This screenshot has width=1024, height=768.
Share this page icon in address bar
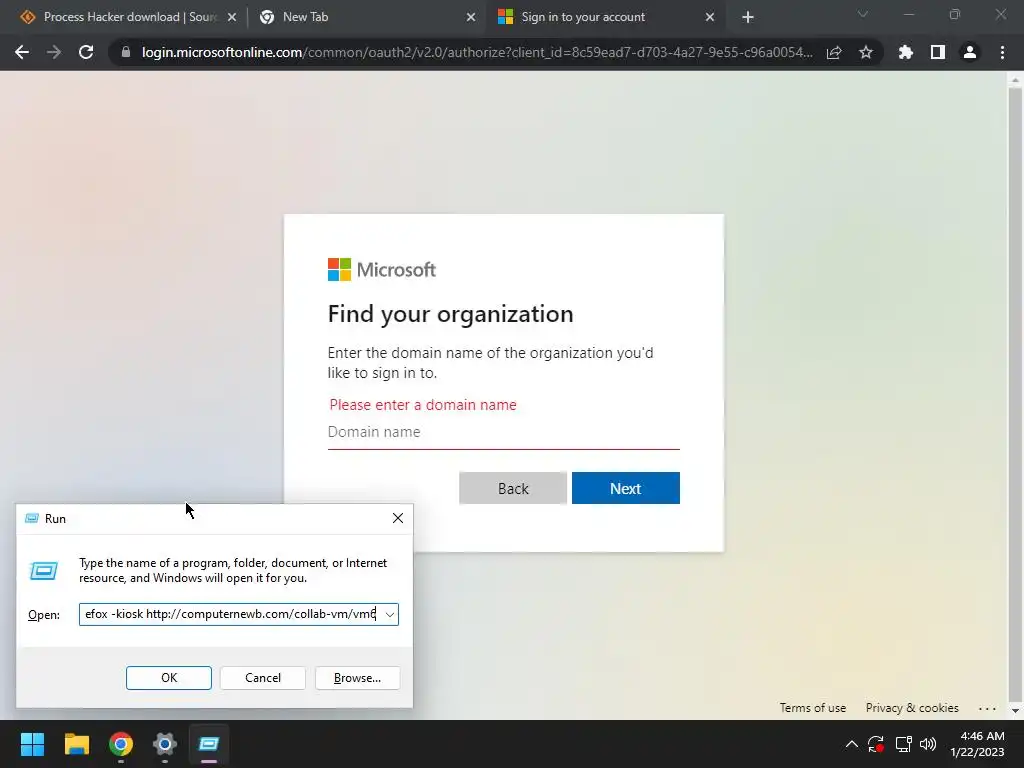(x=834, y=52)
